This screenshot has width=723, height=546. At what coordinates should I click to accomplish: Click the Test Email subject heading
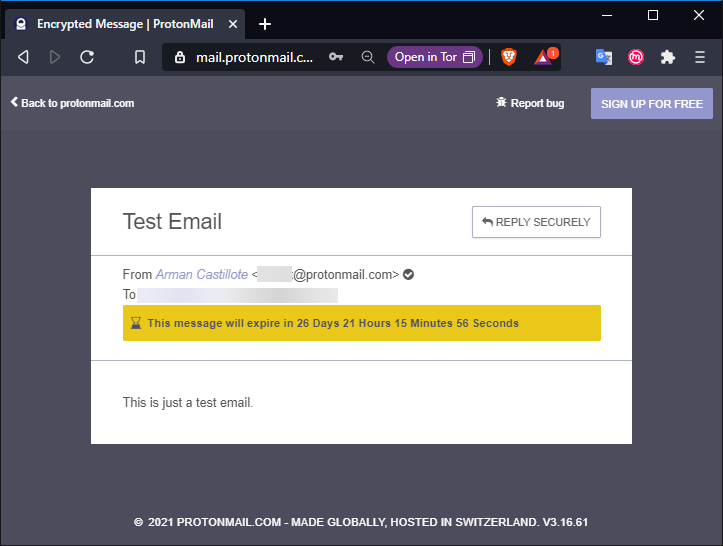coord(172,221)
